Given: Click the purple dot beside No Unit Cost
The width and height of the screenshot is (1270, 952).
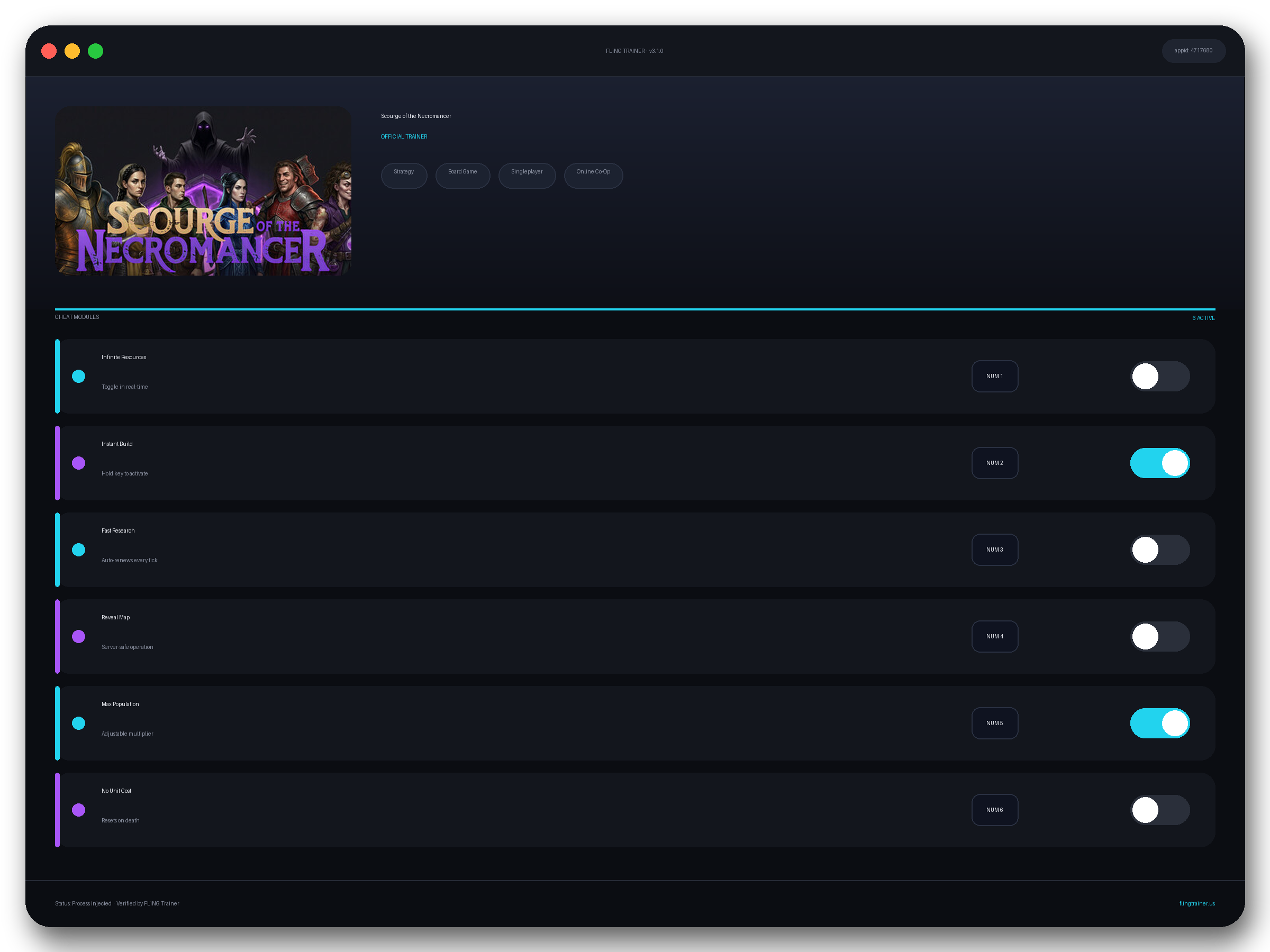Looking at the screenshot, I should 79,810.
